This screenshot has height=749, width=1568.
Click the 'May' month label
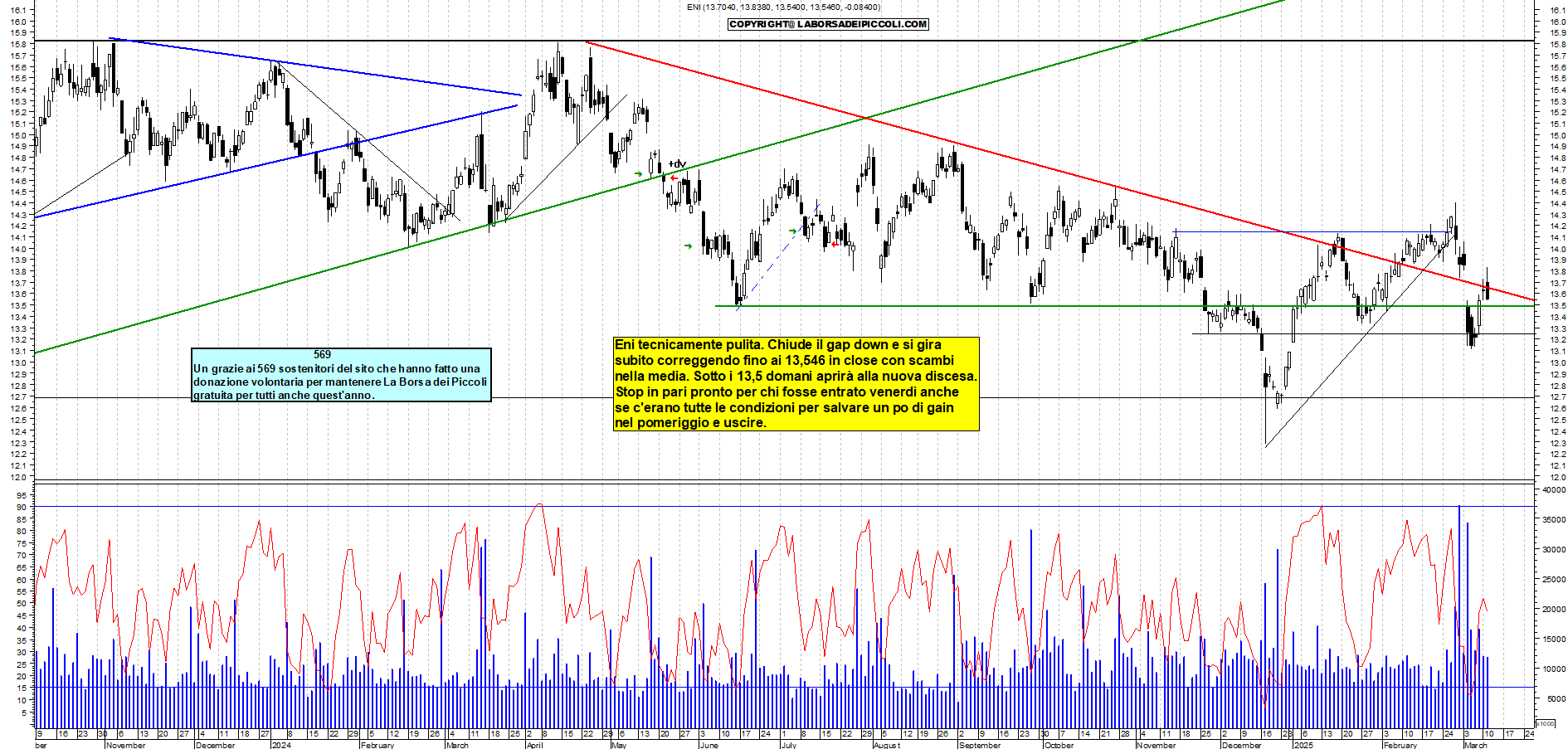click(619, 745)
